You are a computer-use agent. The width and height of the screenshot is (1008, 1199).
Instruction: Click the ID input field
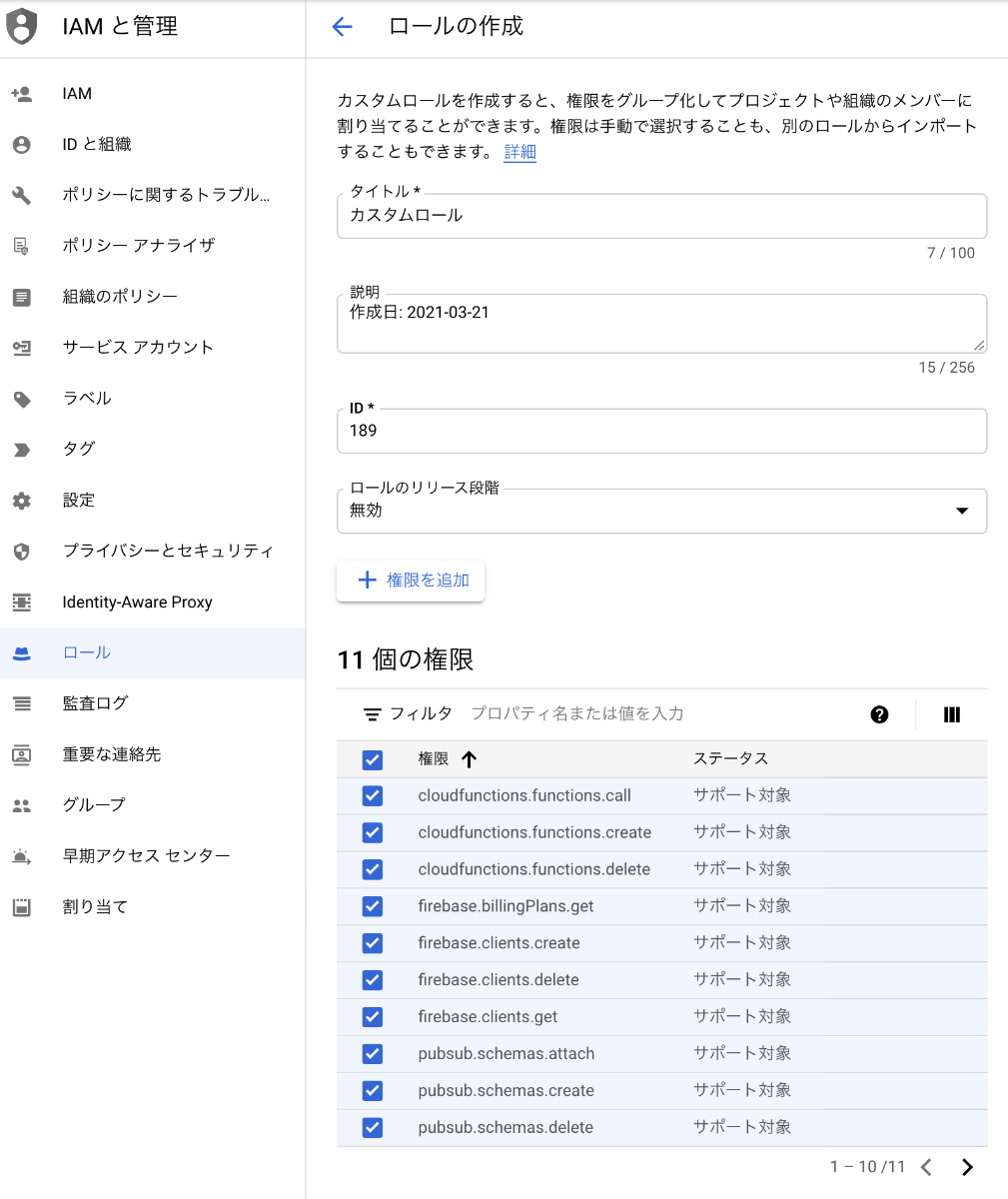[x=662, y=431]
